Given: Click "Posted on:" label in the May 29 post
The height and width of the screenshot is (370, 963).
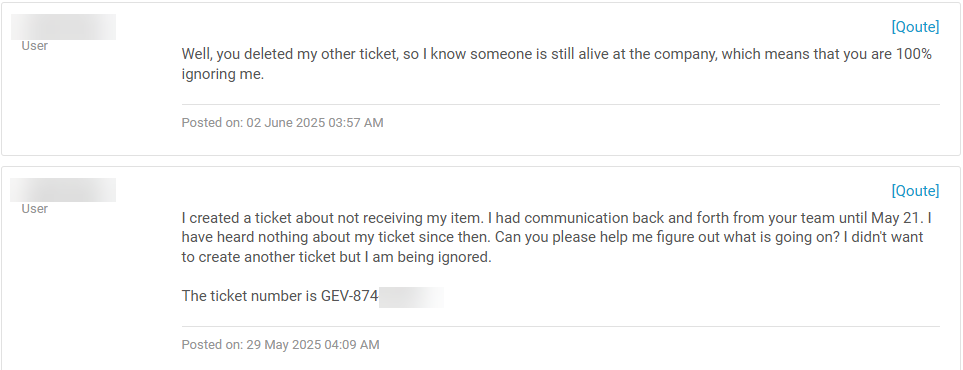Looking at the screenshot, I should [x=212, y=345].
